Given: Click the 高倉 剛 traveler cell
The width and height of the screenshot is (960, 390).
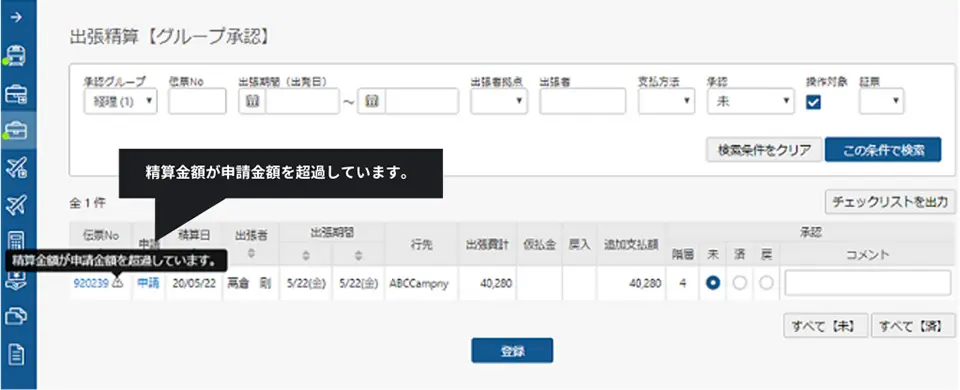Looking at the screenshot, I should pos(249,283).
